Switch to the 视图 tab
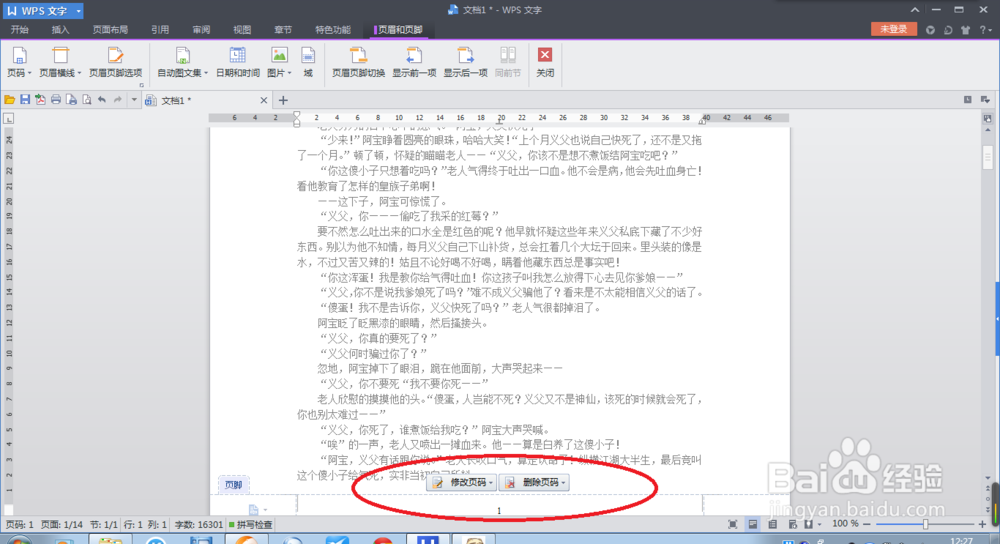The image size is (1000, 544). click(x=242, y=30)
